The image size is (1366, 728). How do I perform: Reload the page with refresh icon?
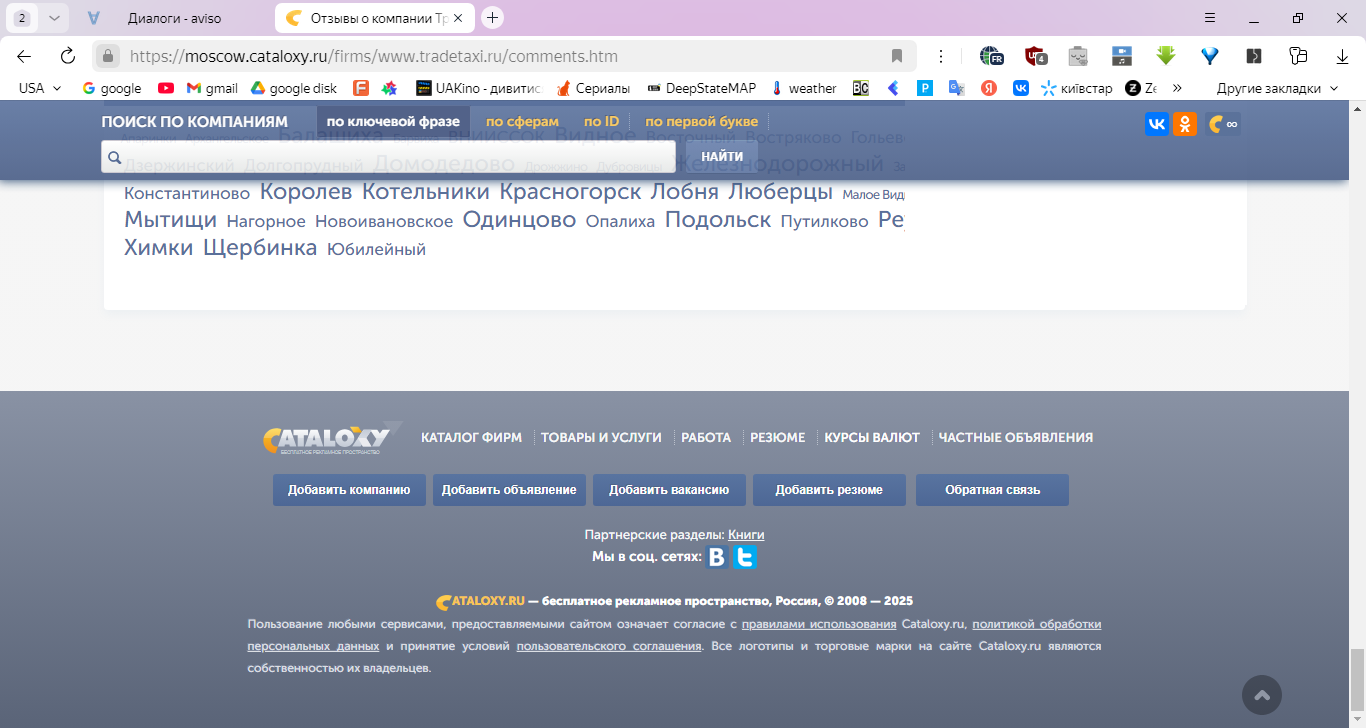(68, 56)
